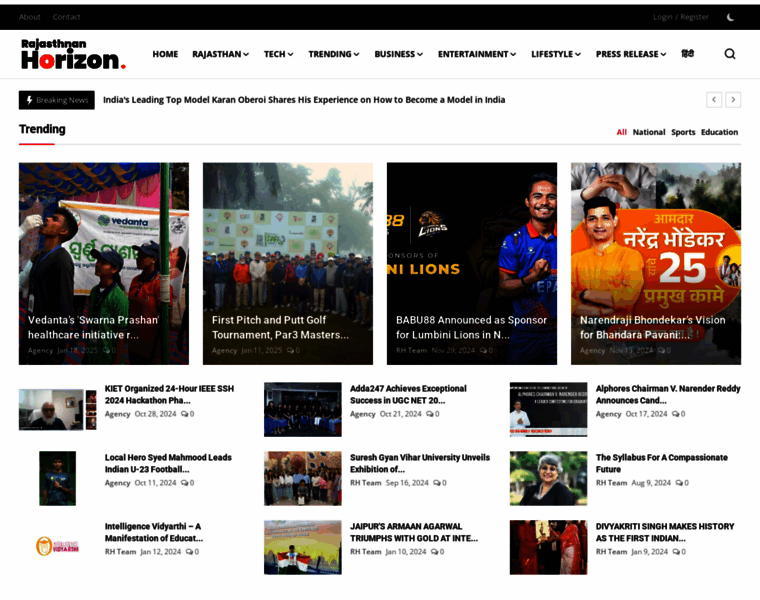Expand the Business menu dropdown
This screenshot has width=760, height=600.
[398, 54]
